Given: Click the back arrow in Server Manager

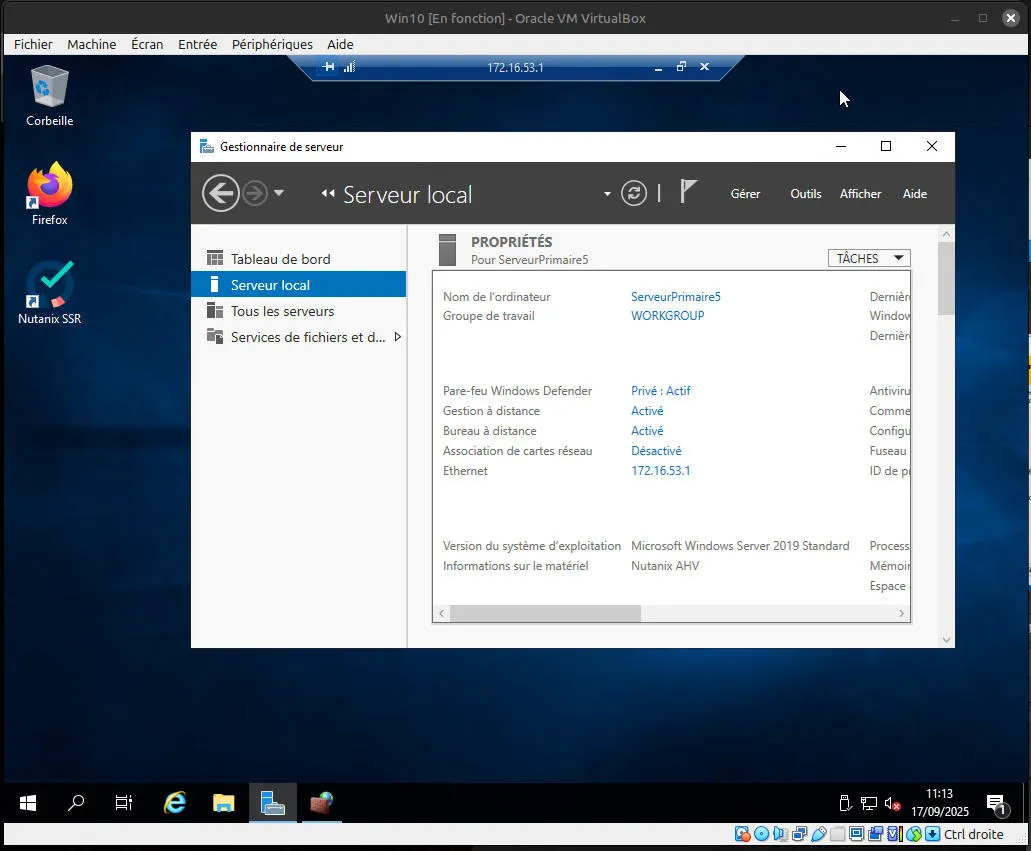Looking at the screenshot, I should (220, 193).
